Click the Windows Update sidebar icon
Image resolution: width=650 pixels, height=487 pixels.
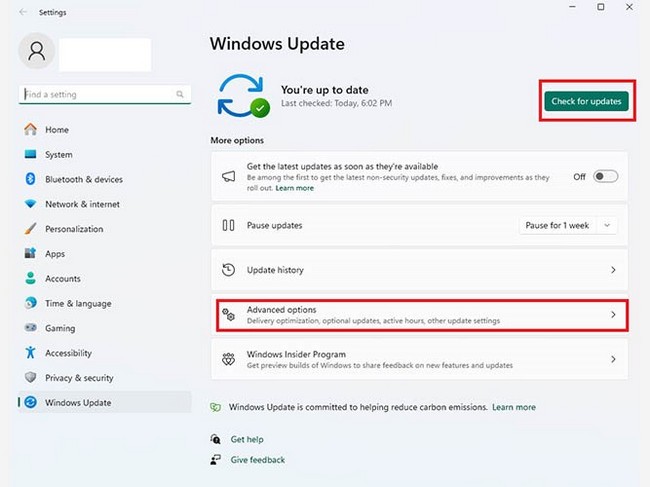pyautogui.click(x=30, y=402)
